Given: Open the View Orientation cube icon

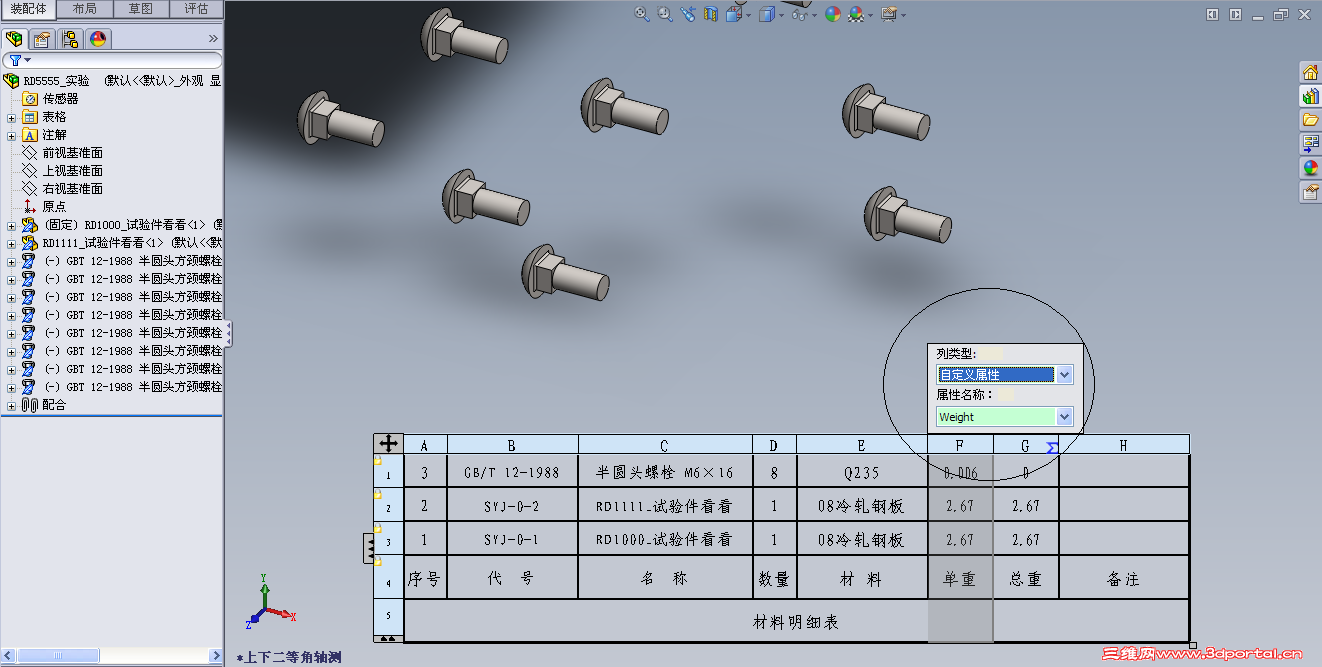Looking at the screenshot, I should tap(734, 14).
